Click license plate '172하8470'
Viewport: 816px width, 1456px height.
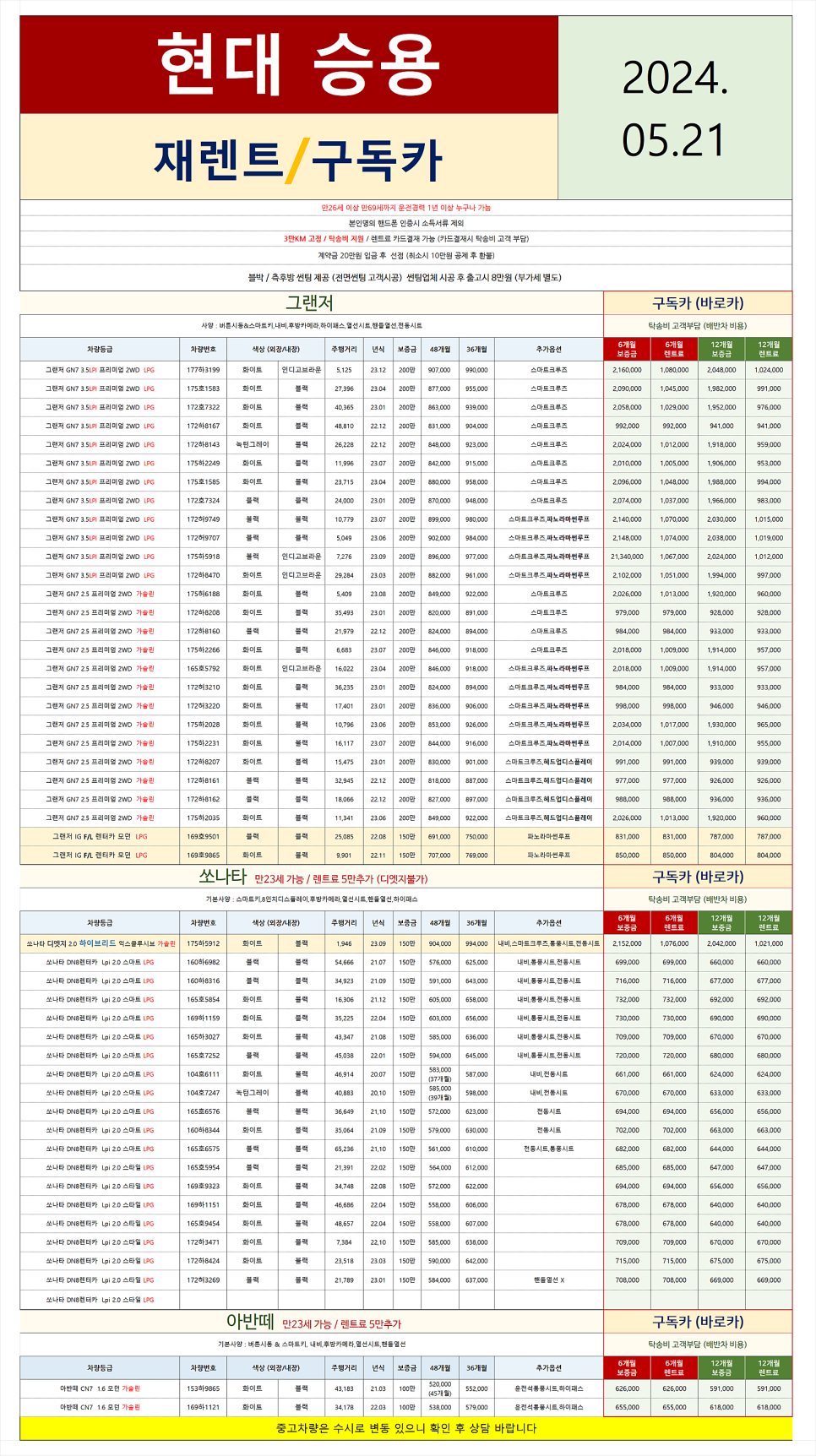click(204, 575)
